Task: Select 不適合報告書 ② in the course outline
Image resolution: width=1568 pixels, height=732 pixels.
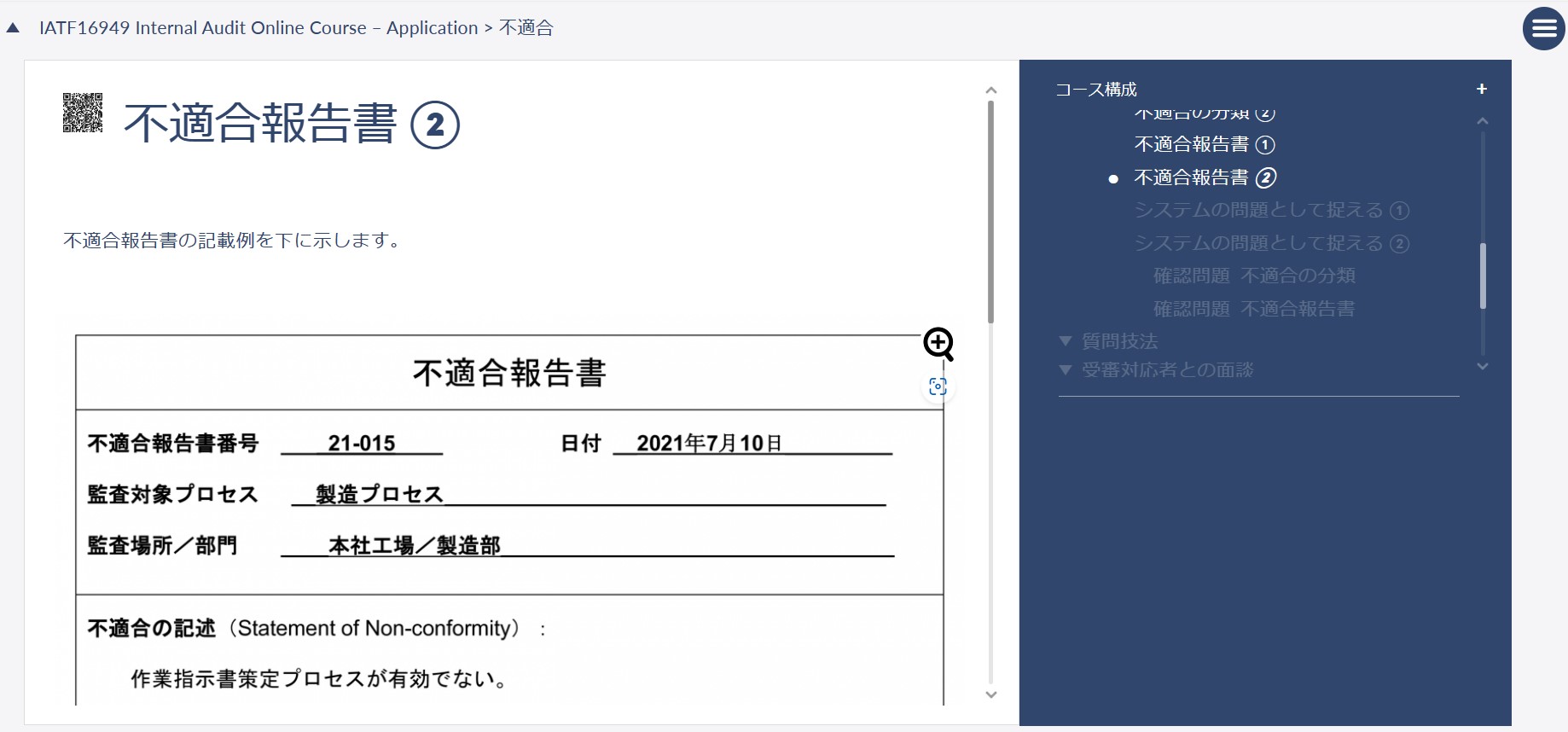Action: coord(1205,177)
